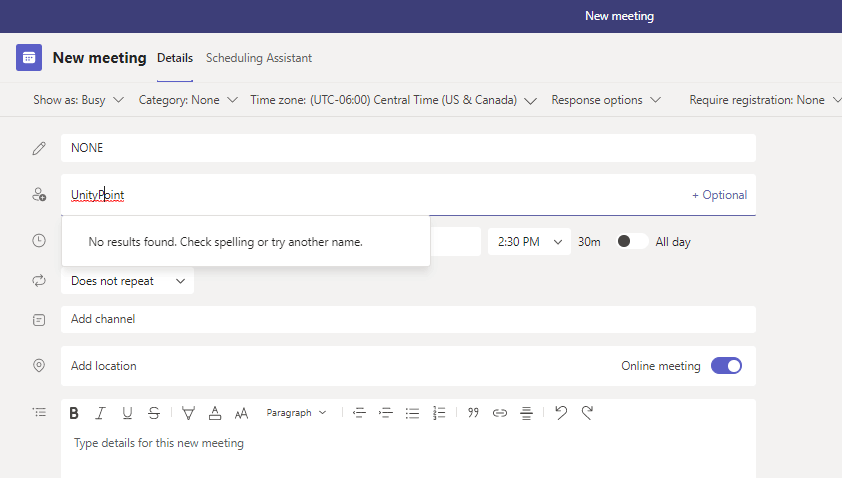Expand Response options menu
The image size is (842, 478).
click(606, 100)
